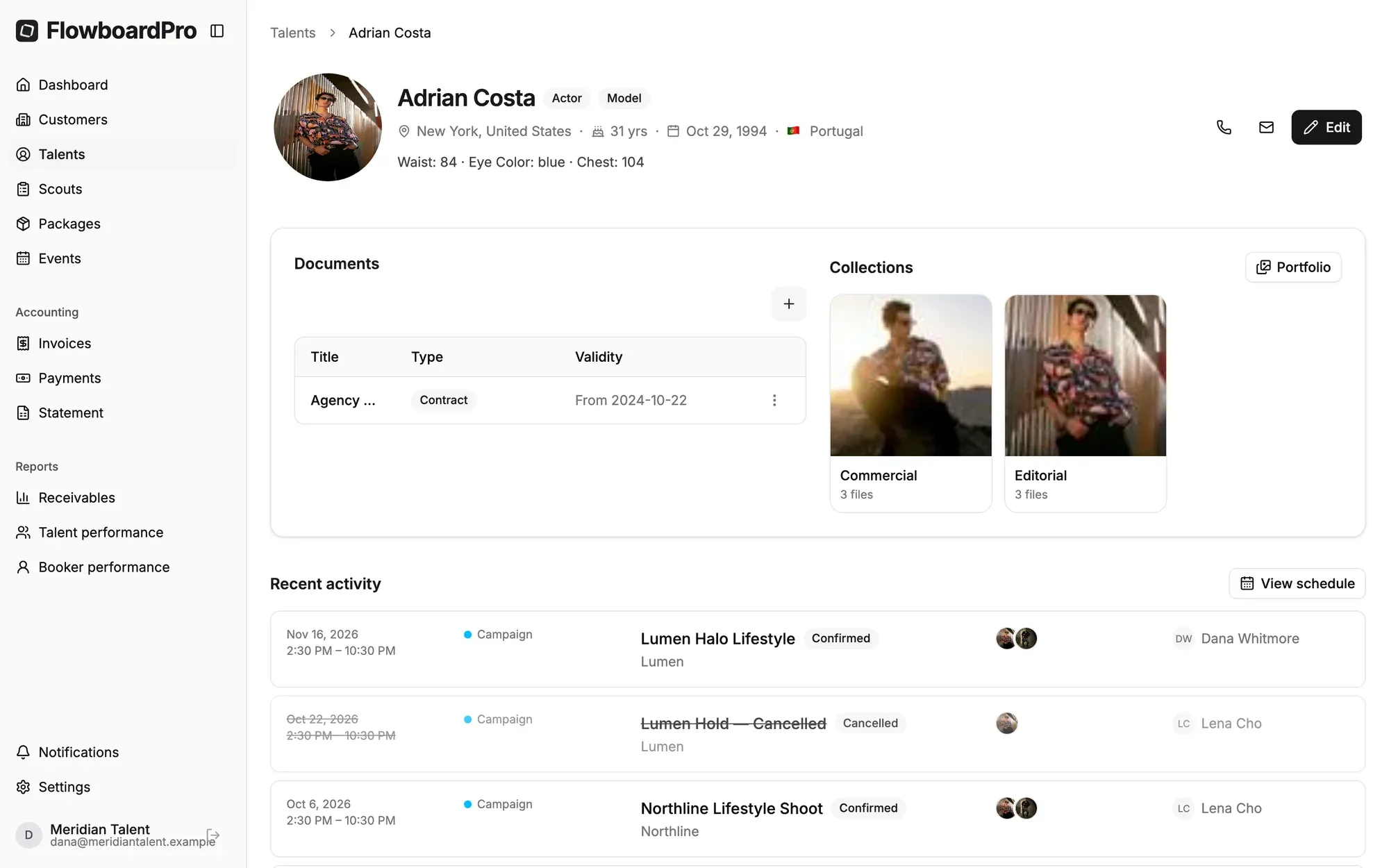
Task: Call Adrian Costa via phone icon
Action: pos(1224,127)
